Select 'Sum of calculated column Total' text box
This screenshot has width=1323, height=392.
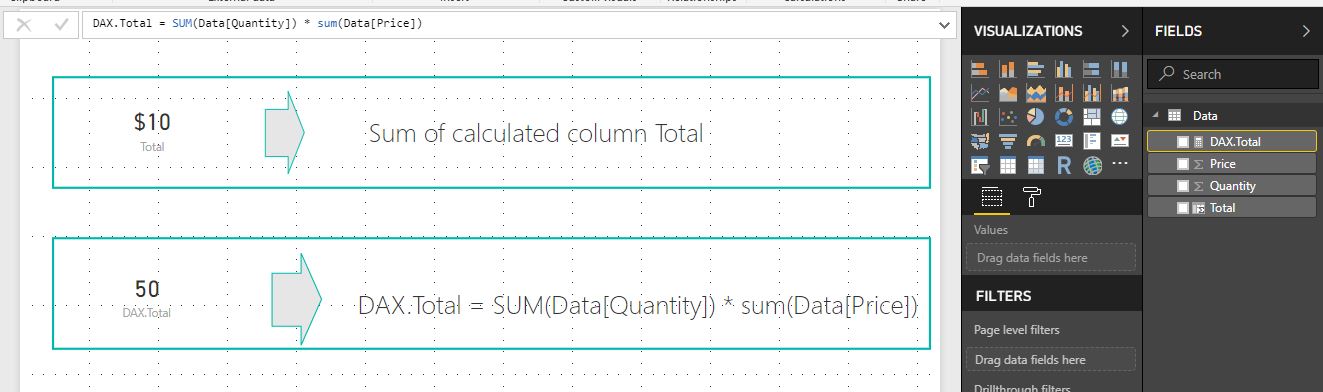tap(536, 133)
